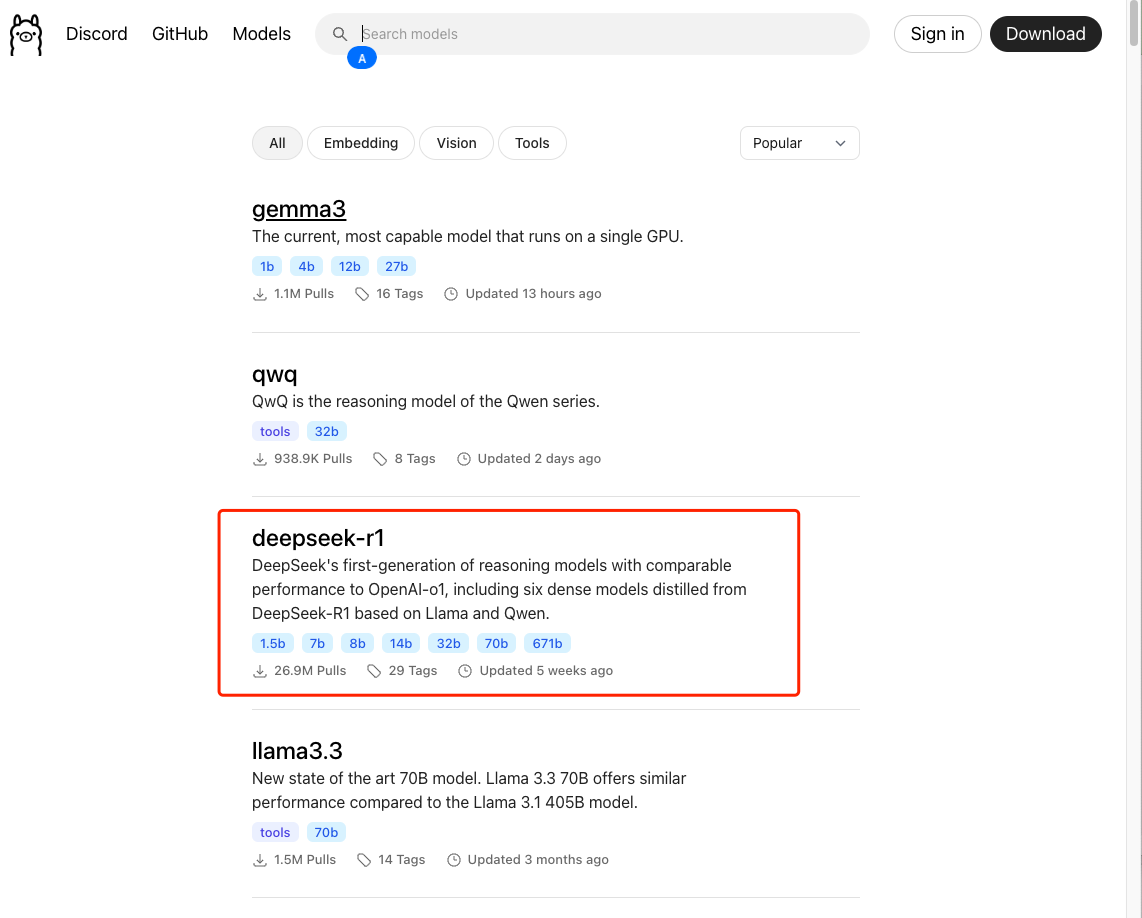
Task: Click 'Updated 3 months ago' text
Action: click(x=538, y=860)
